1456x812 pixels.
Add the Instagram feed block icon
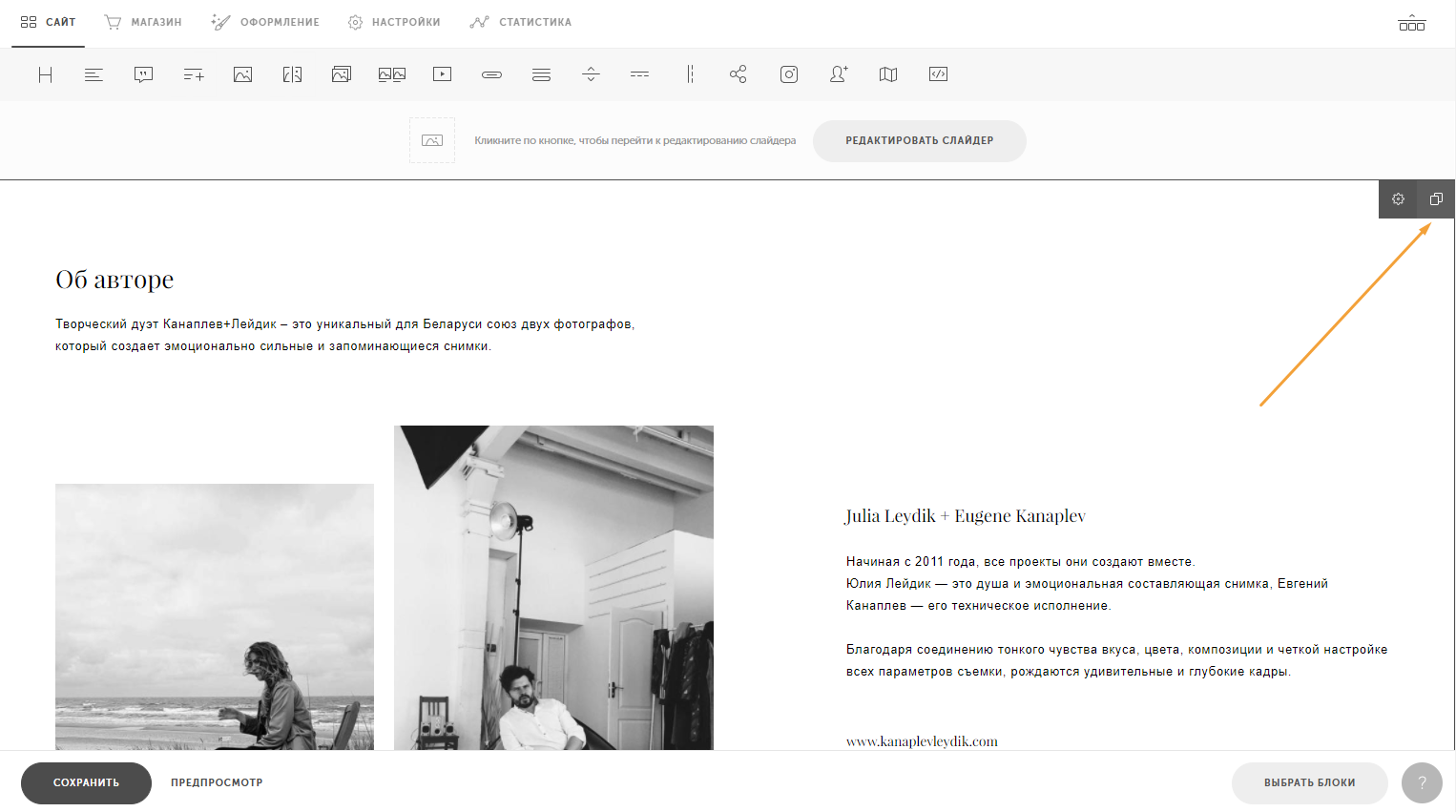[789, 74]
